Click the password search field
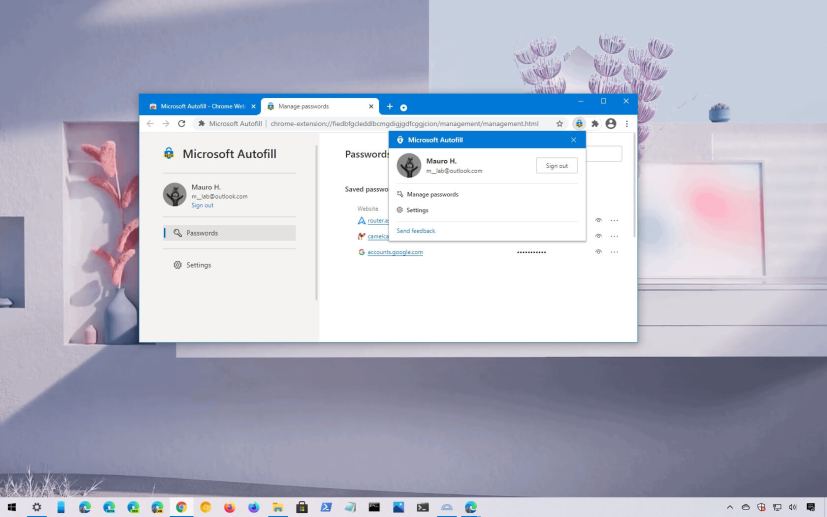The image size is (827, 517). pos(603,154)
